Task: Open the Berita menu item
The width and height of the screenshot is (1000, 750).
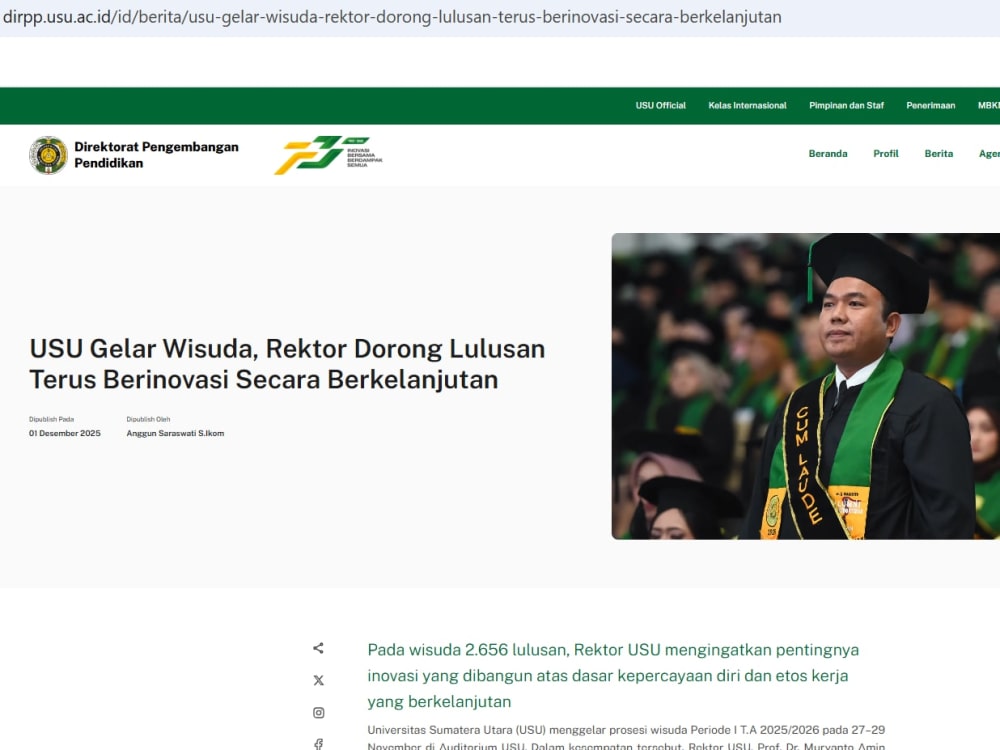Action: tap(939, 154)
